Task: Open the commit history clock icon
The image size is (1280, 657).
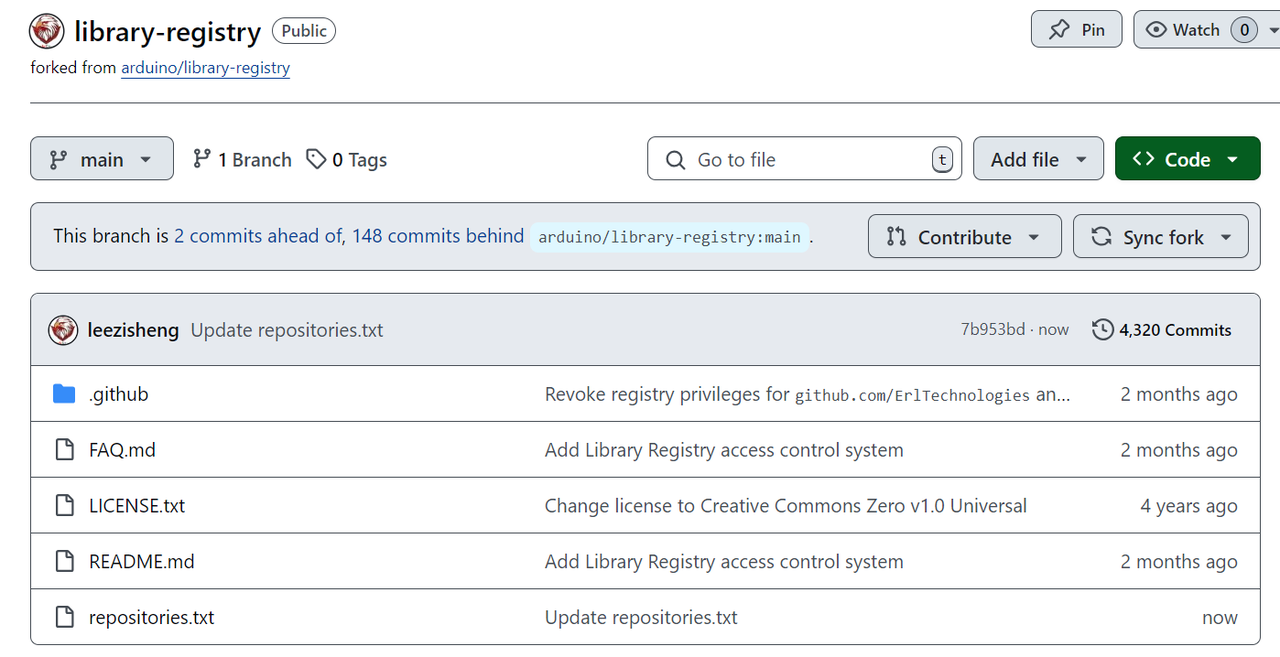Action: 1102,330
